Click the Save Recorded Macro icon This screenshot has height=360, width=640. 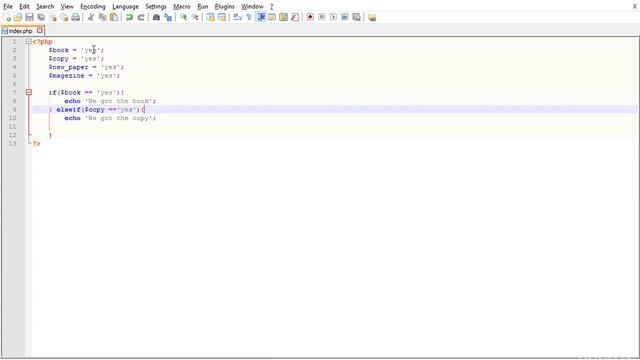356,17
